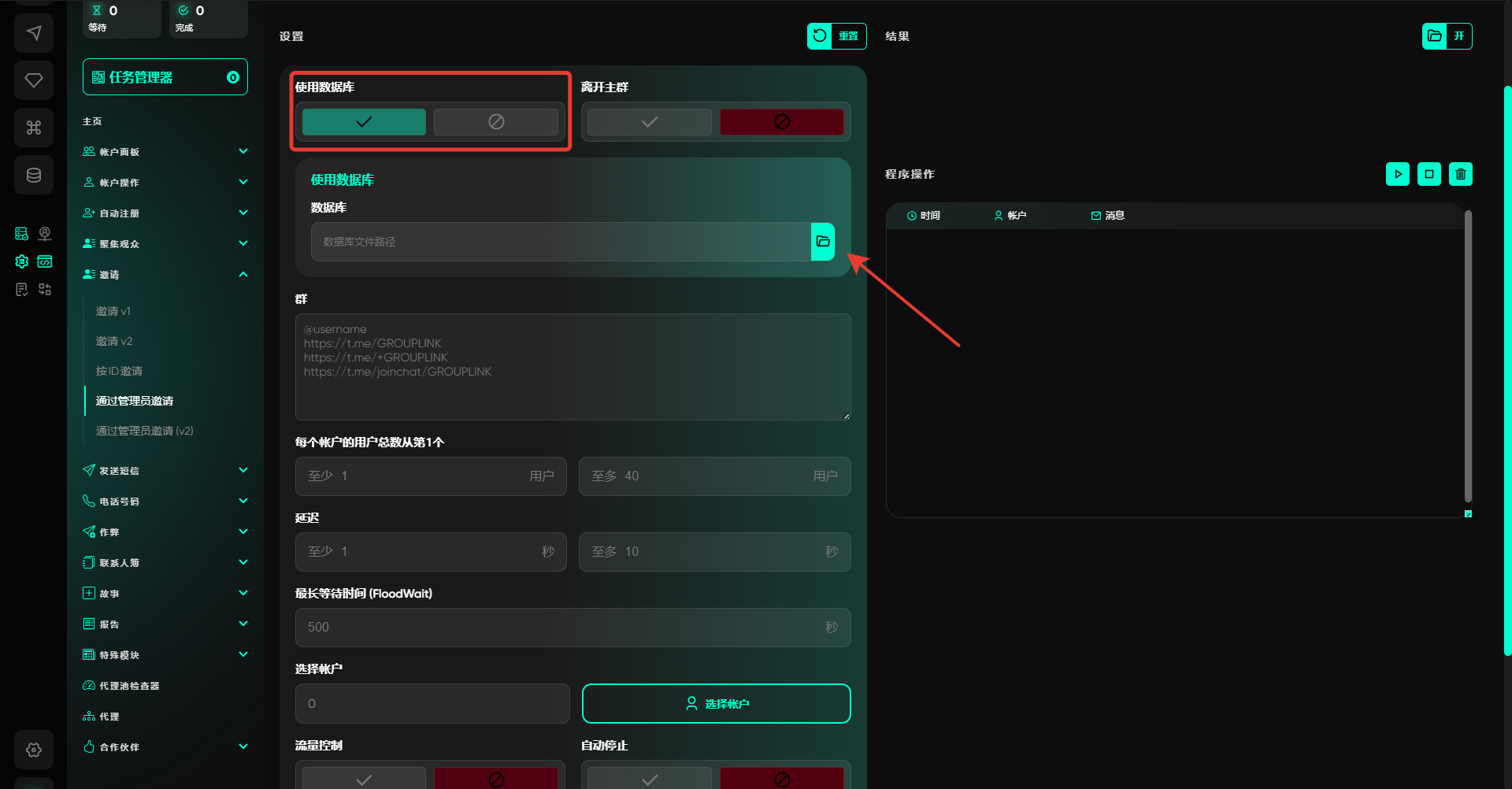Browse for database file with folder icon
This screenshot has width=1512, height=789.
[x=823, y=242]
